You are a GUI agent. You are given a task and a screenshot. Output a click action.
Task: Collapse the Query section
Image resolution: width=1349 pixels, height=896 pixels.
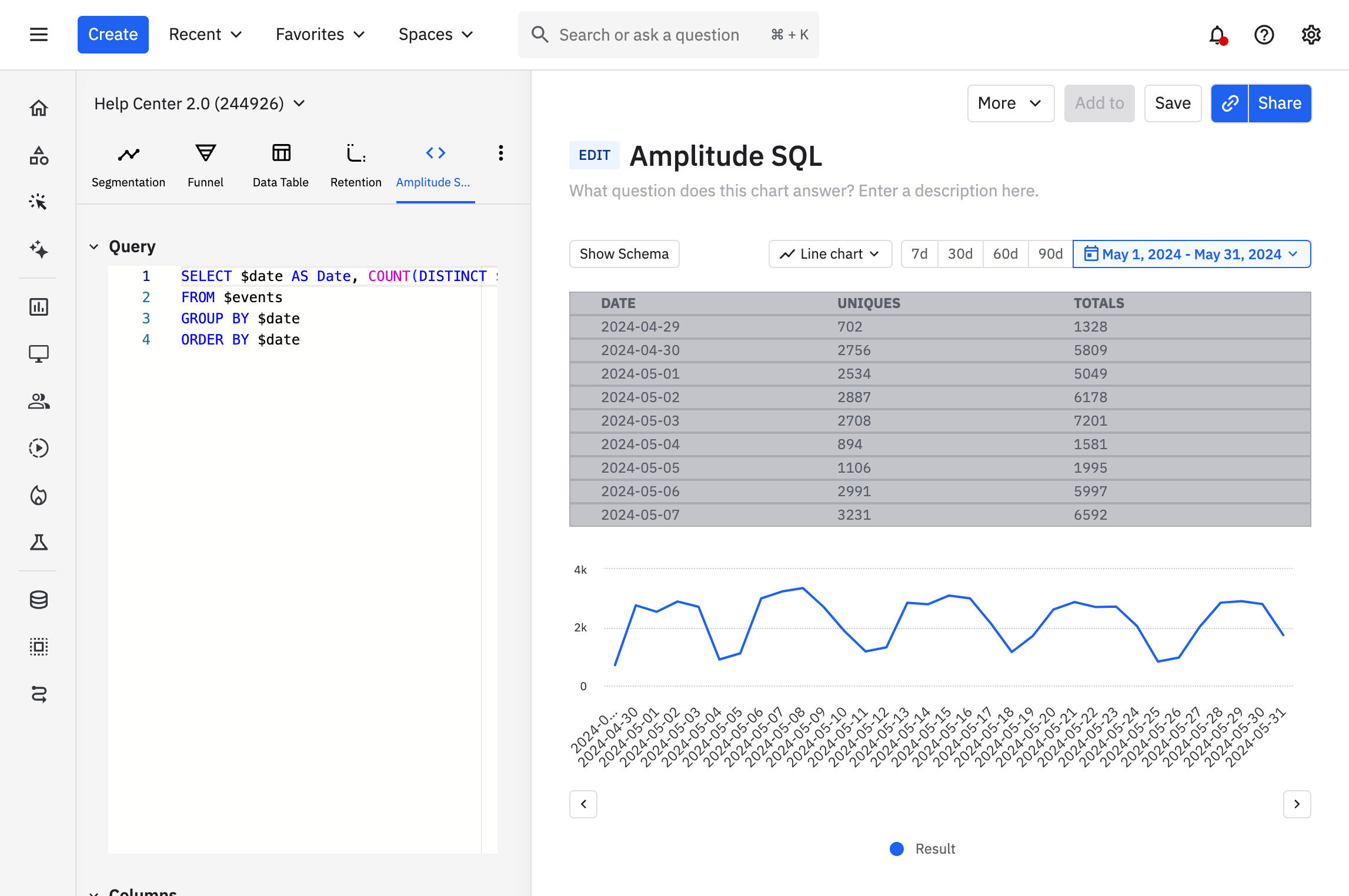(x=94, y=246)
